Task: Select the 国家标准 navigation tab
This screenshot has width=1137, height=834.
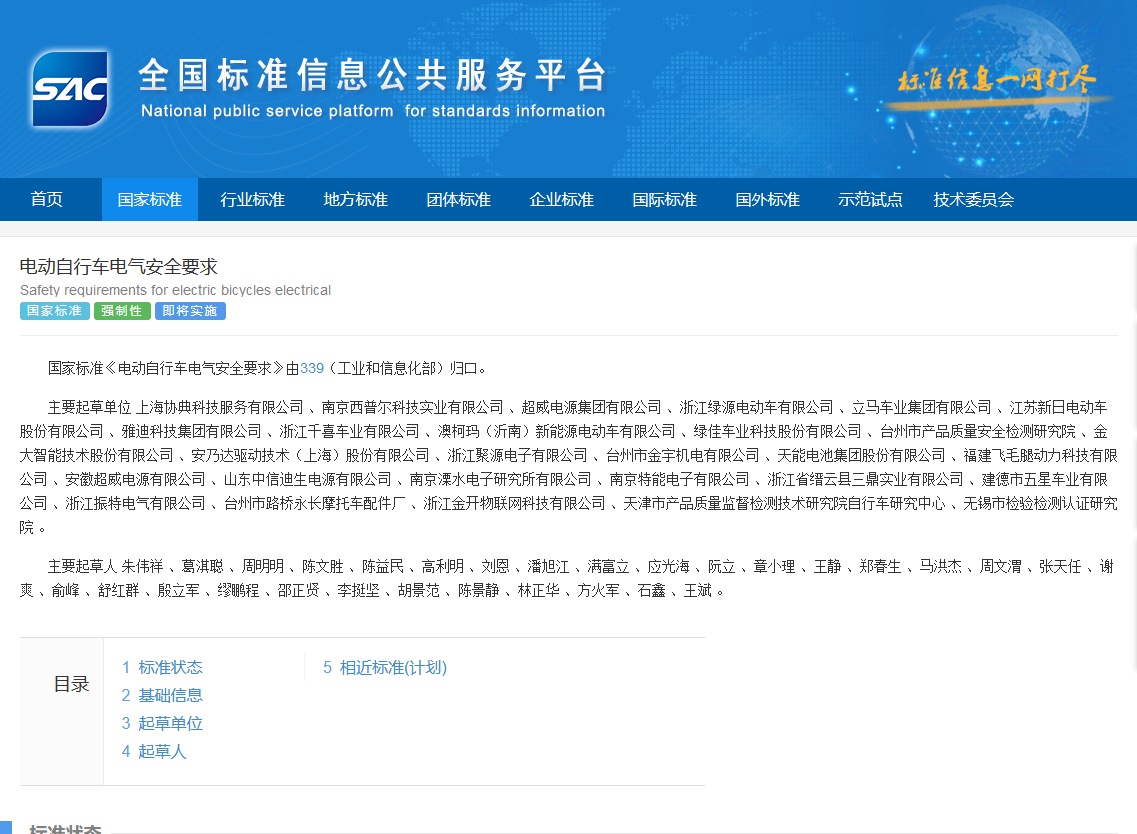Action: click(150, 200)
